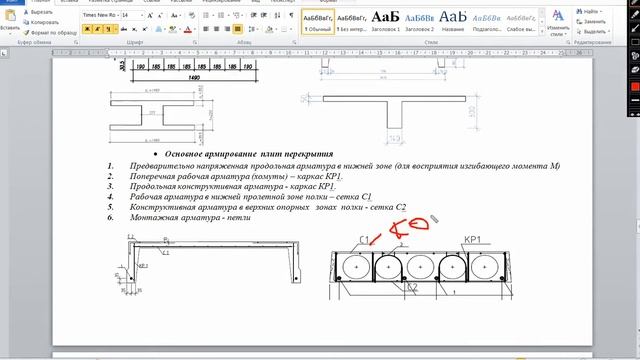Apply bulleted list formatting

(206, 16)
